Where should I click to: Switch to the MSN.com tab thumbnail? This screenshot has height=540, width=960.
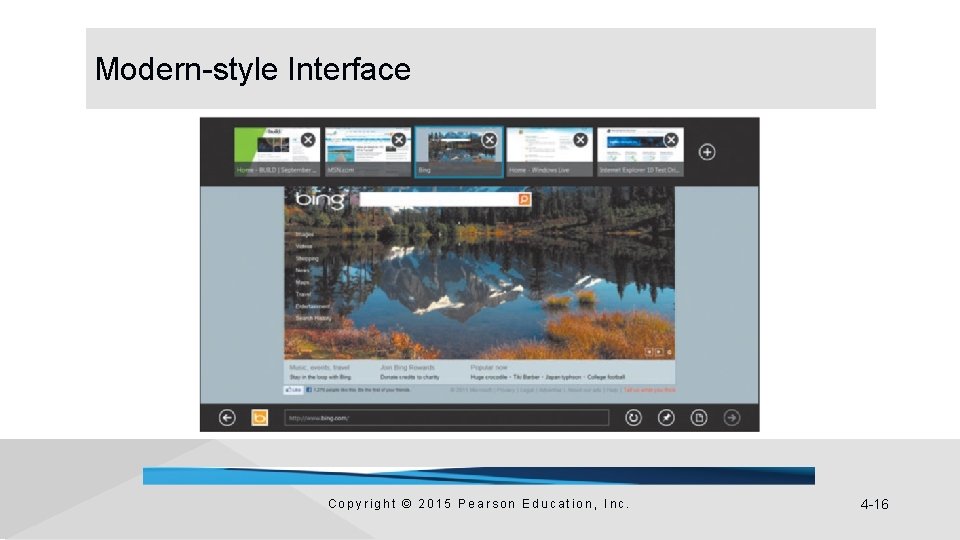coord(368,152)
